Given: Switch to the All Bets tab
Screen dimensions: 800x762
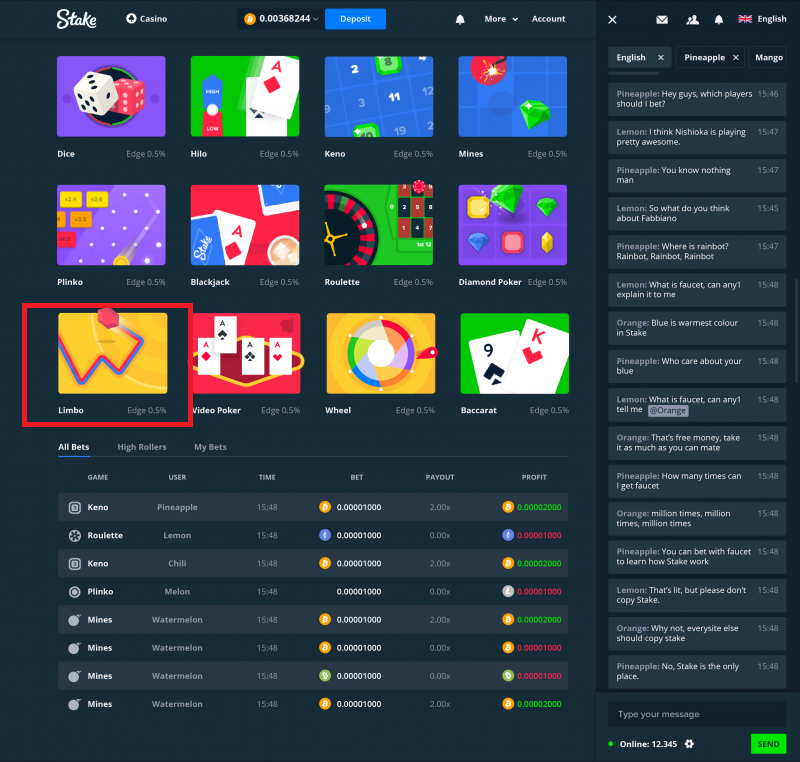Looking at the screenshot, I should tap(74, 447).
